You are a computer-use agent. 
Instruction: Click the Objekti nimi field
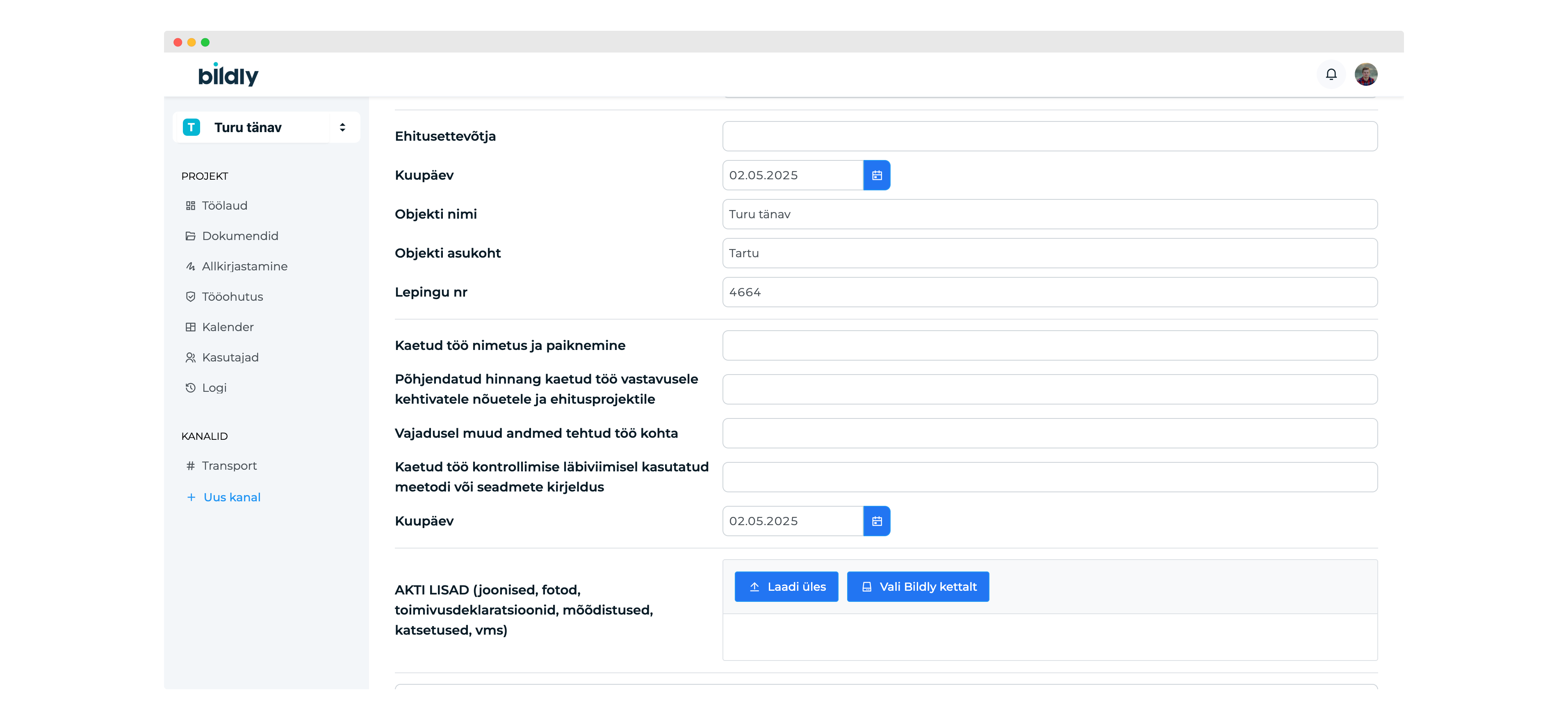coord(1050,215)
